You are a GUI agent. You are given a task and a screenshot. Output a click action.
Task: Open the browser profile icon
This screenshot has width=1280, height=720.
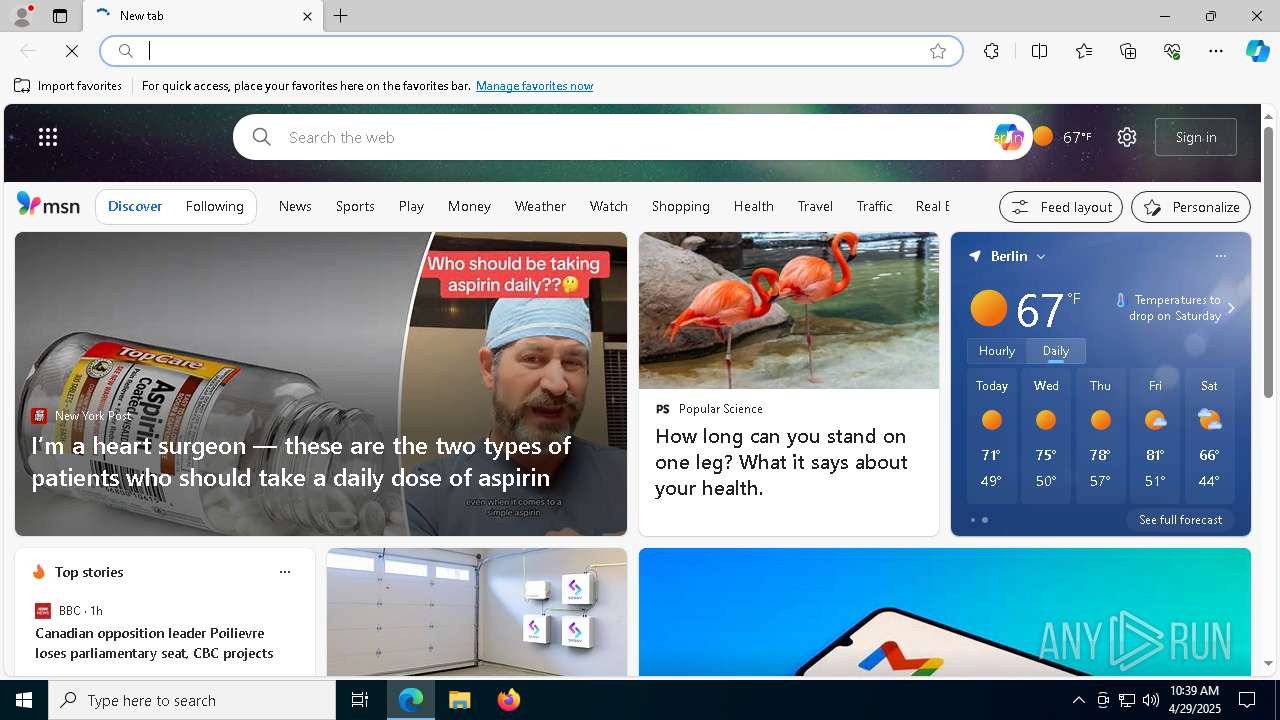[x=21, y=16]
